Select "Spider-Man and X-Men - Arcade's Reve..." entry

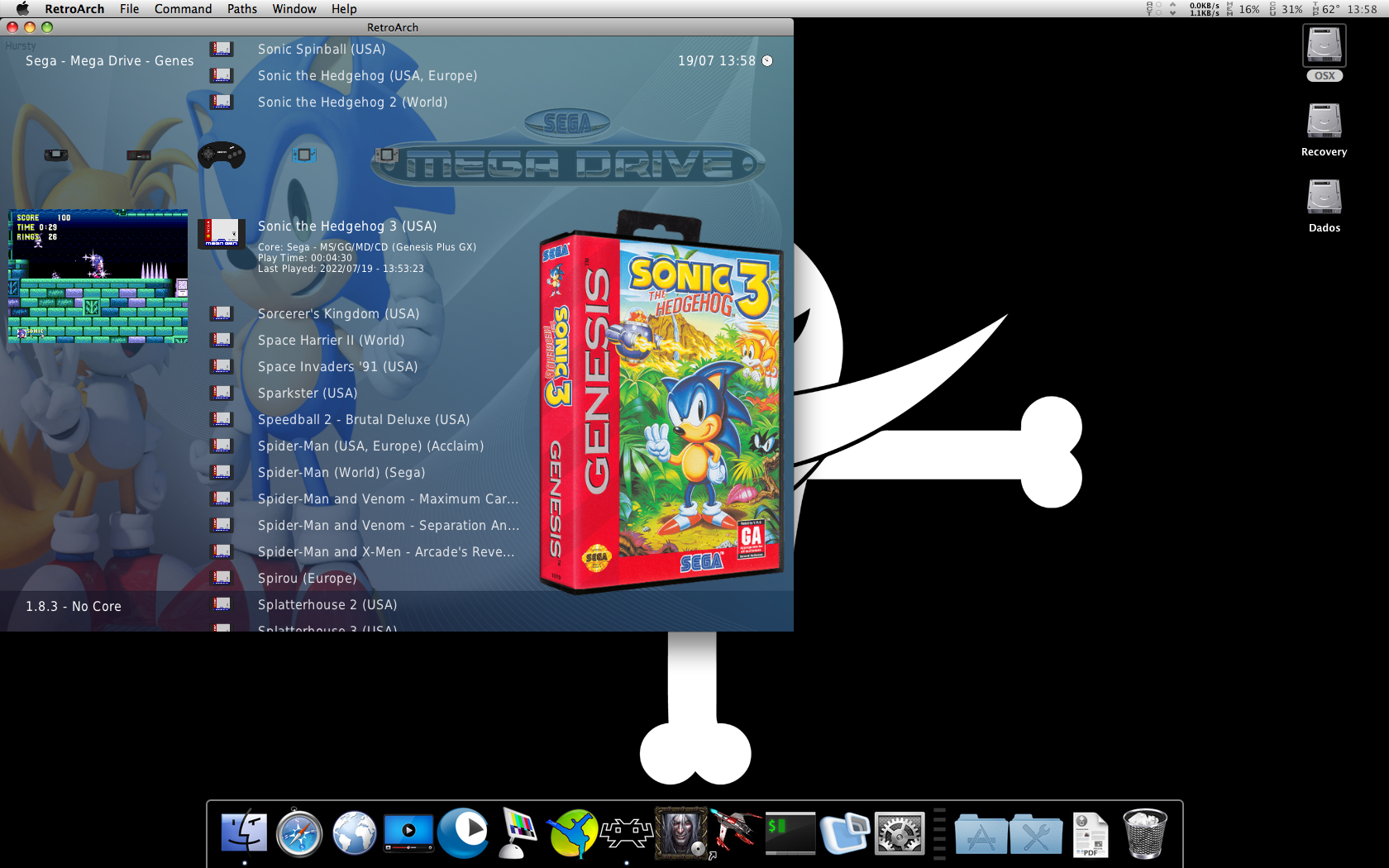click(x=386, y=551)
